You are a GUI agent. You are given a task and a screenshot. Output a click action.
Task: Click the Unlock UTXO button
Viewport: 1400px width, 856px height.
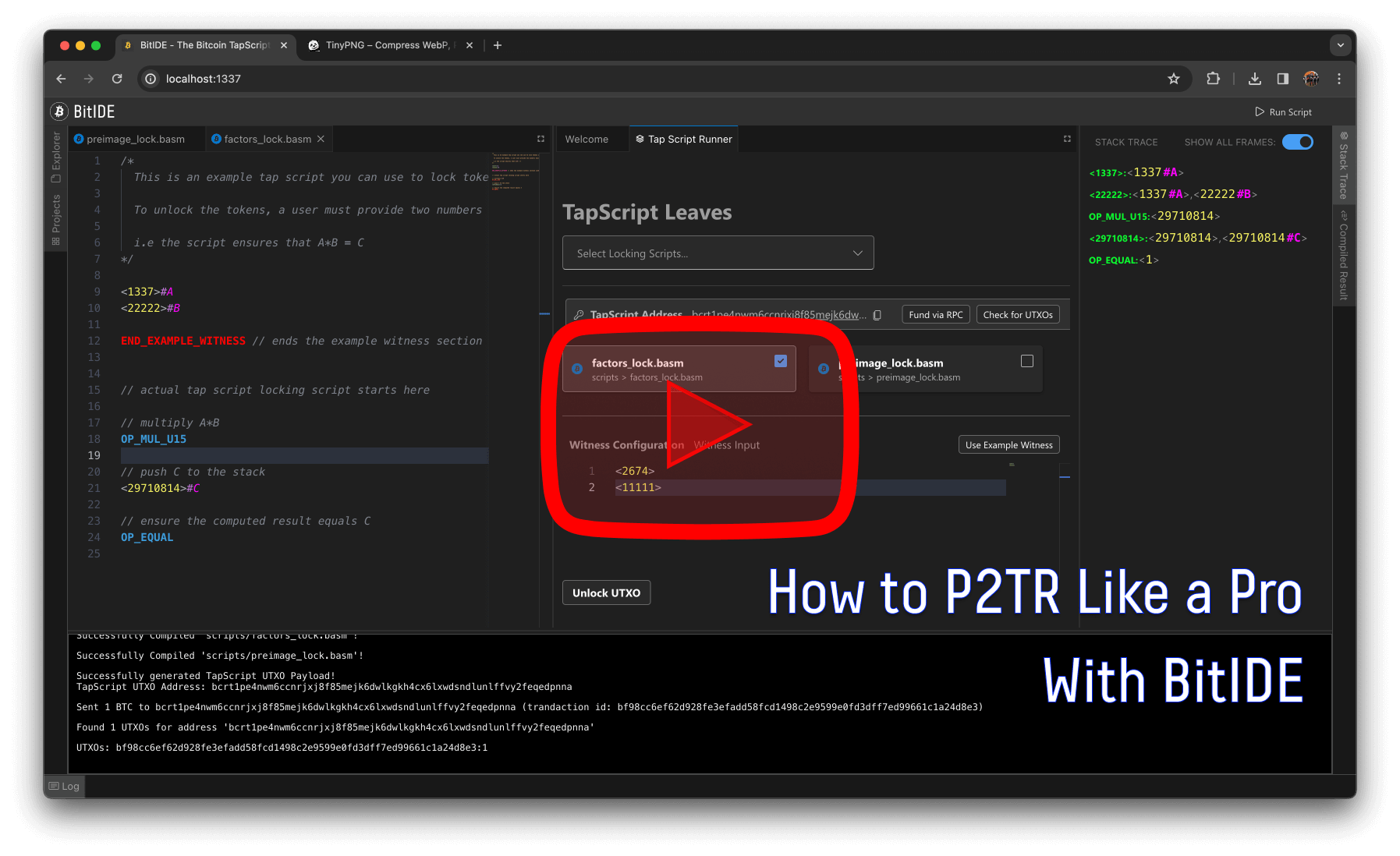pyautogui.click(x=606, y=592)
